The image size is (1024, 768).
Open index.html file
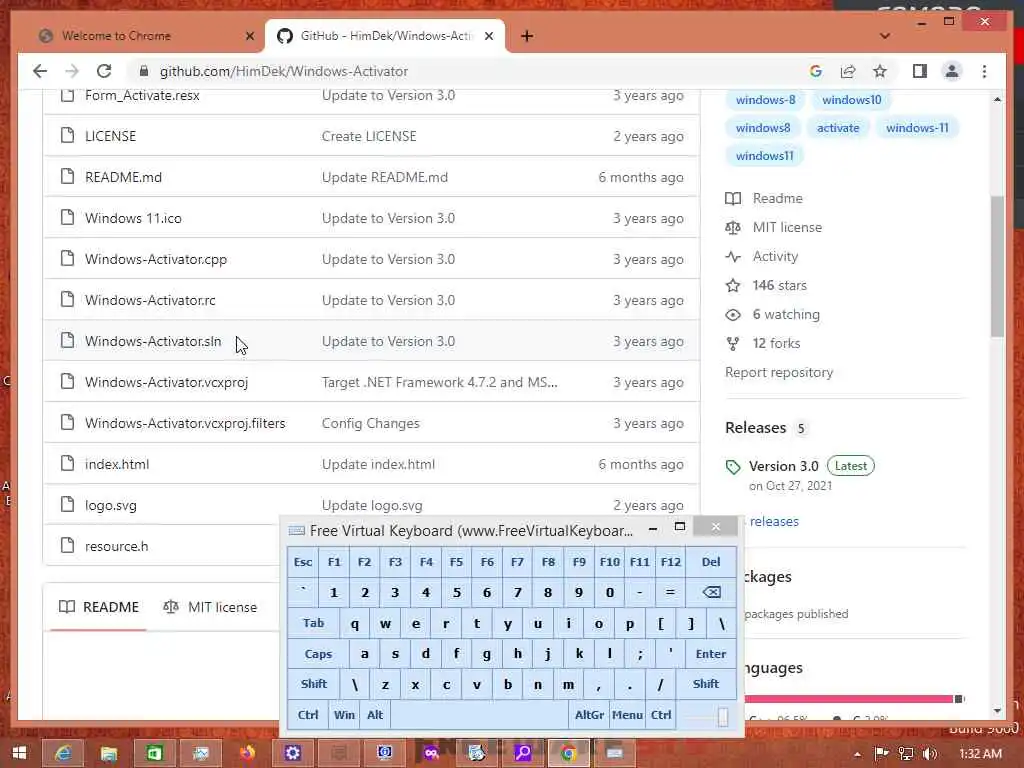tap(117, 464)
